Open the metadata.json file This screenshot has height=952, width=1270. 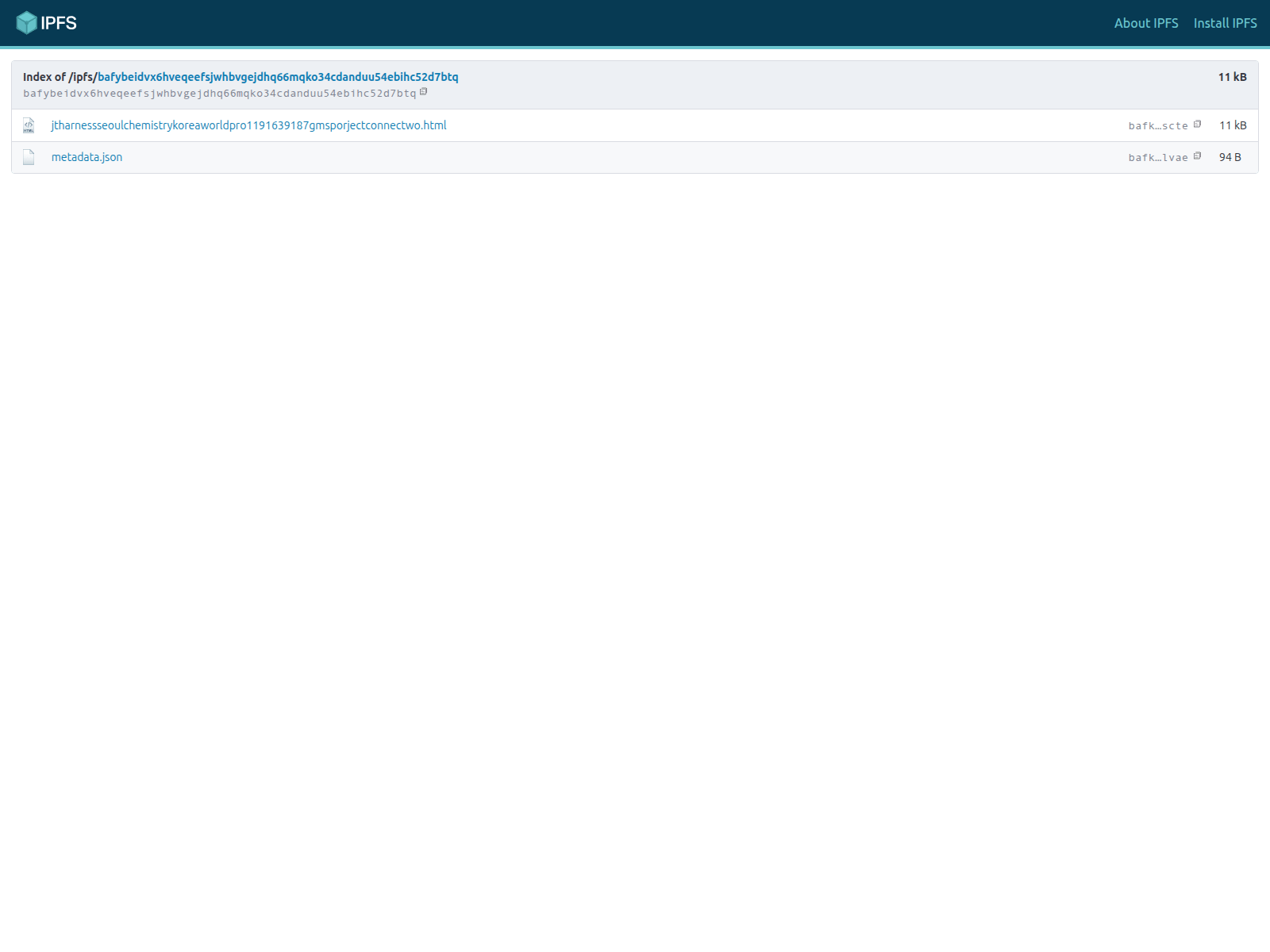point(87,157)
